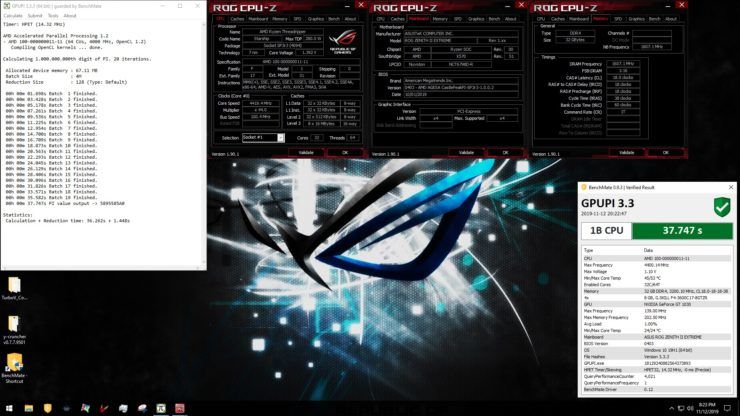Select Mainboard tab in right CPU-Z window
This screenshot has width=740, height=416.
(579, 19)
